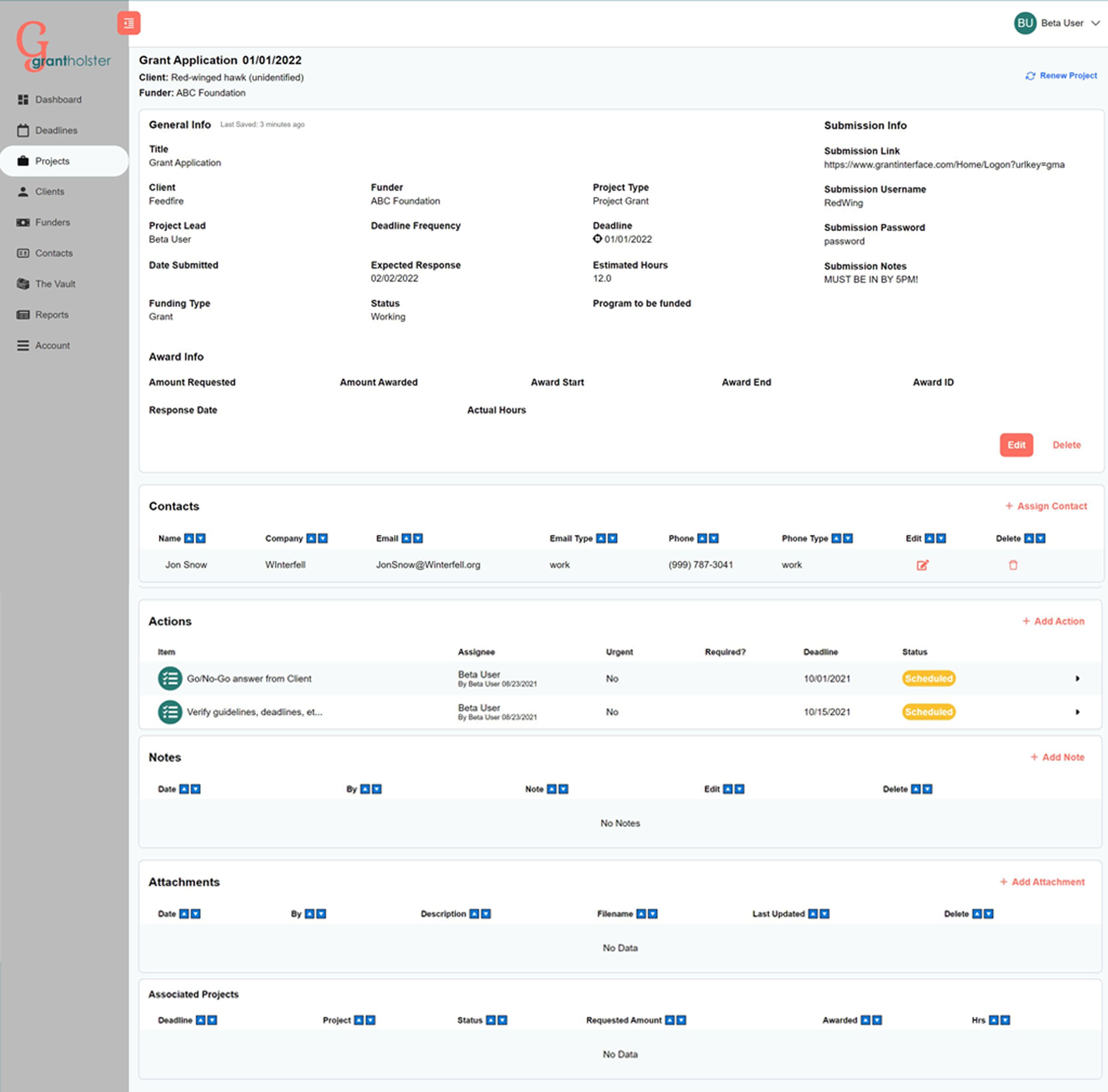1108x1092 pixels.
Task: Click the grantholster logo
Action: (x=63, y=47)
